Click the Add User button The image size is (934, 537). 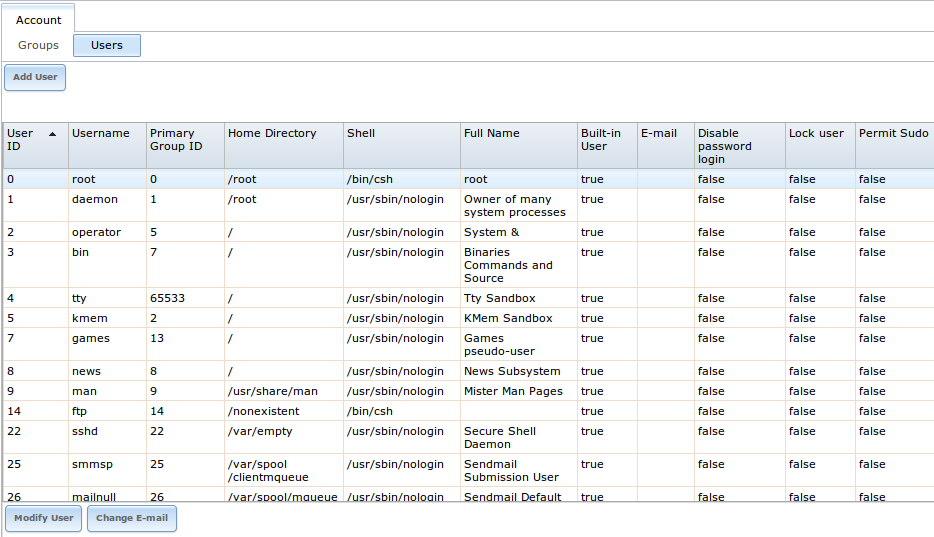coord(35,77)
